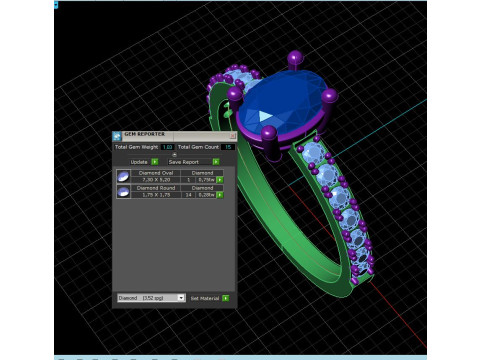The width and height of the screenshot is (480, 360).
Task: Click the green Update arrow button
Action: pyautogui.click(x=155, y=162)
